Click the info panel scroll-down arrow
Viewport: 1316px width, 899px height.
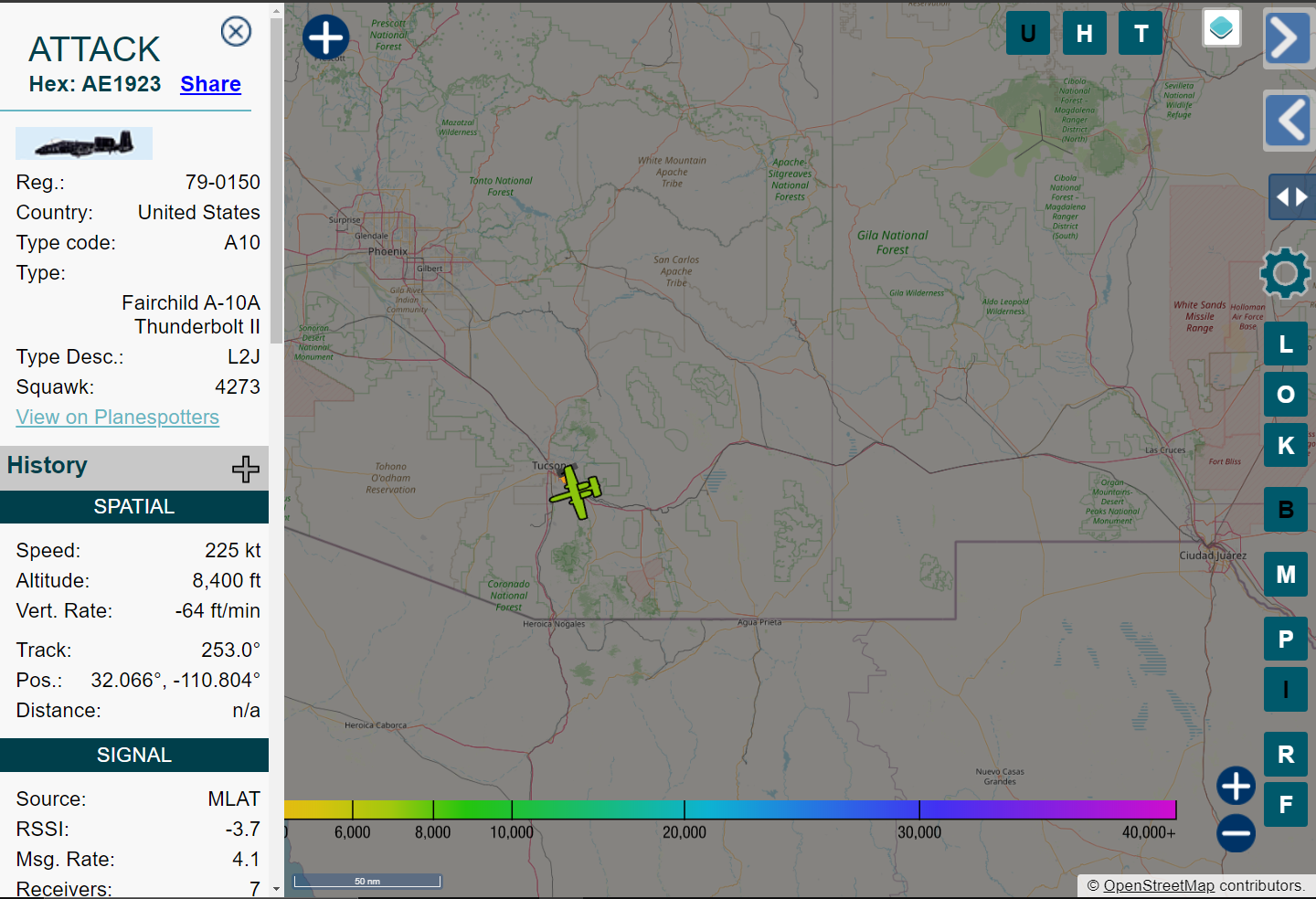click(277, 889)
